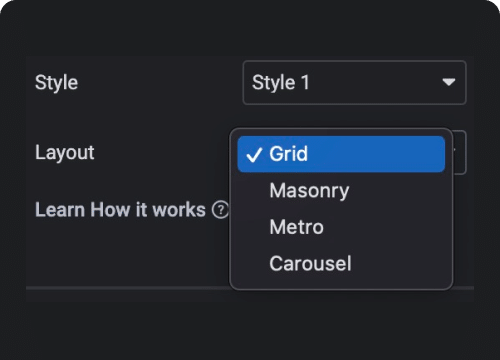The height and width of the screenshot is (360, 500).
Task: Click the Layout dropdown edge behind the menu
Action: click(x=459, y=152)
